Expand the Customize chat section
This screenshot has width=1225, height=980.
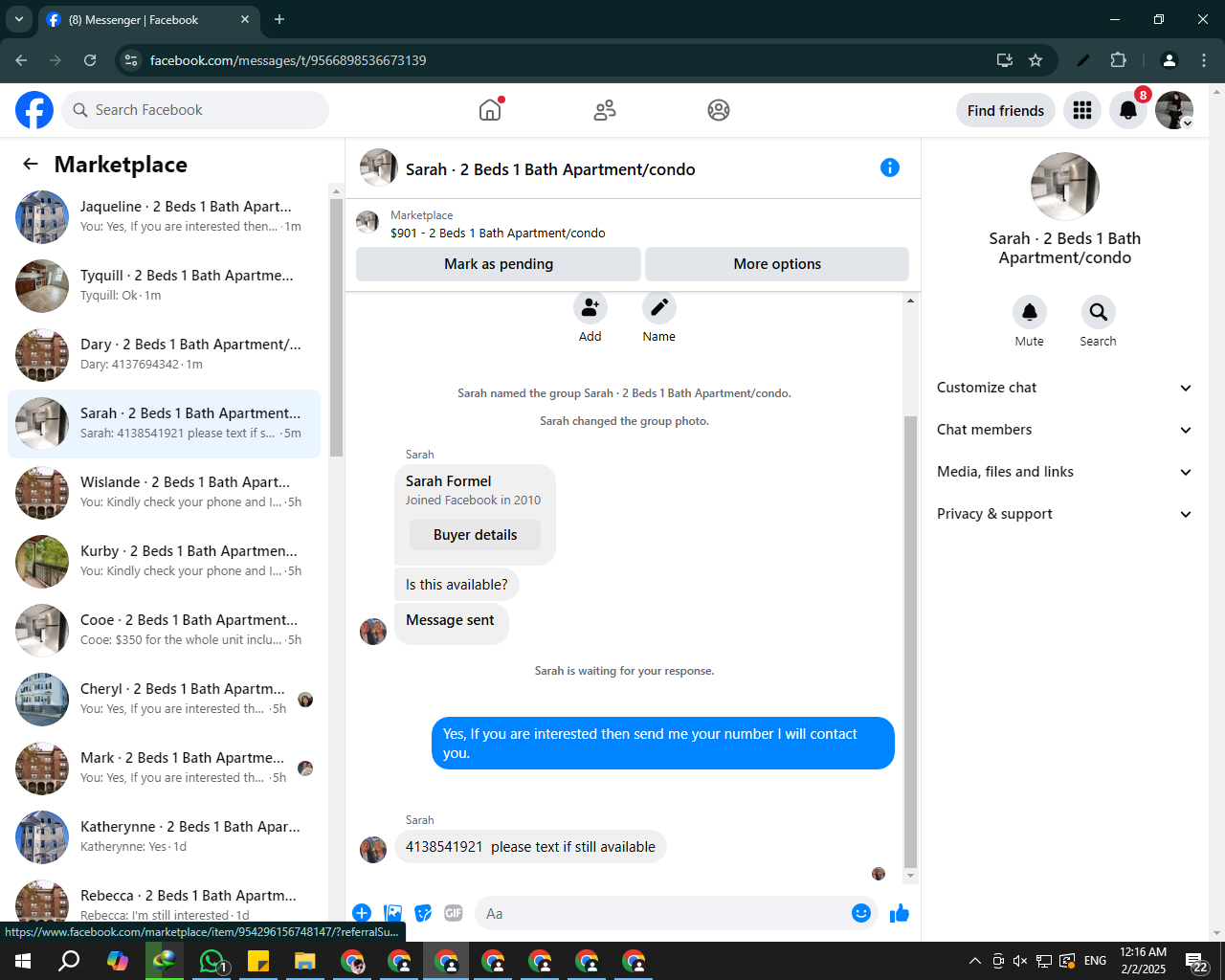pos(1065,388)
